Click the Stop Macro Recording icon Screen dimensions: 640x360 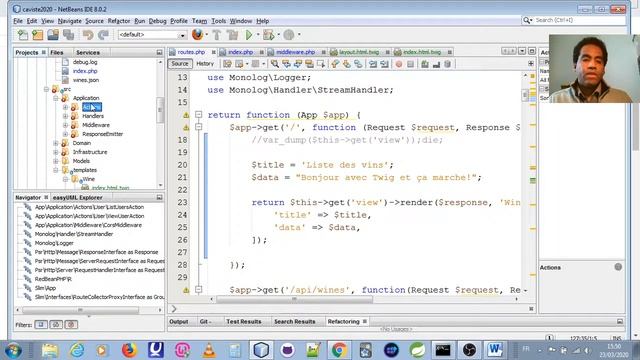(411, 64)
